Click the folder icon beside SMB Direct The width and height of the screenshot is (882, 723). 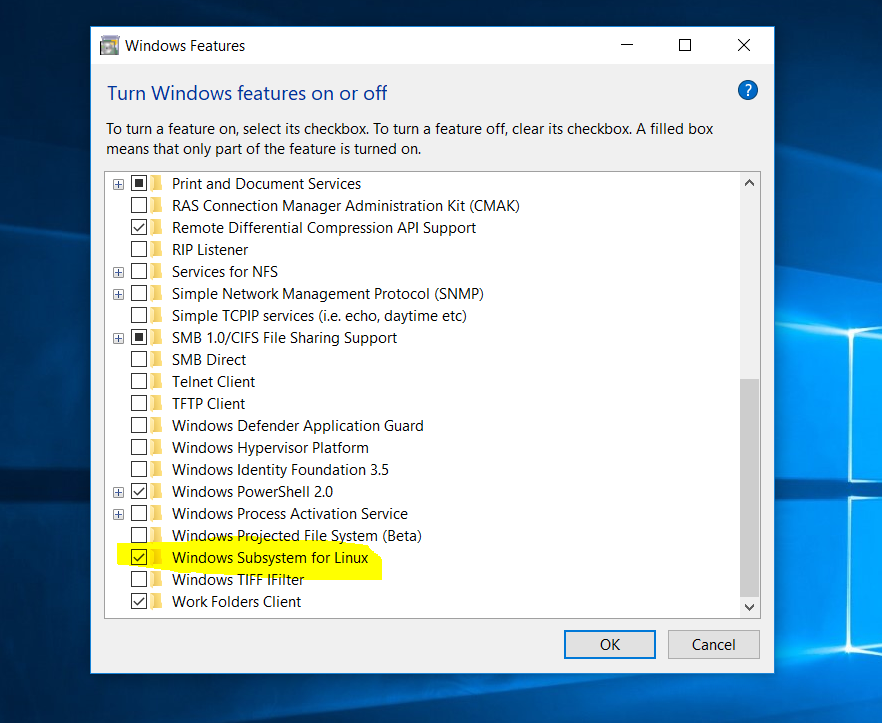pos(158,359)
